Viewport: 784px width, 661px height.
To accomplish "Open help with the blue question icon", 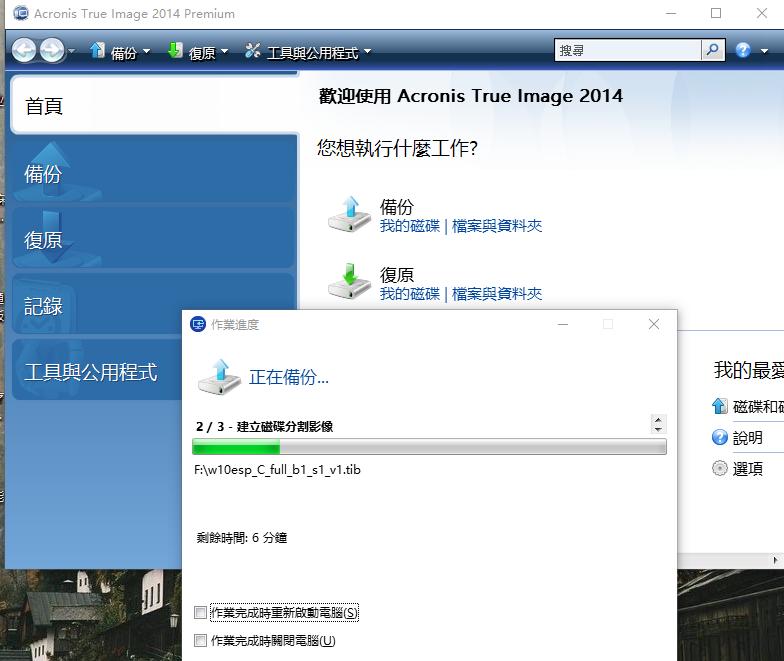I will point(743,50).
